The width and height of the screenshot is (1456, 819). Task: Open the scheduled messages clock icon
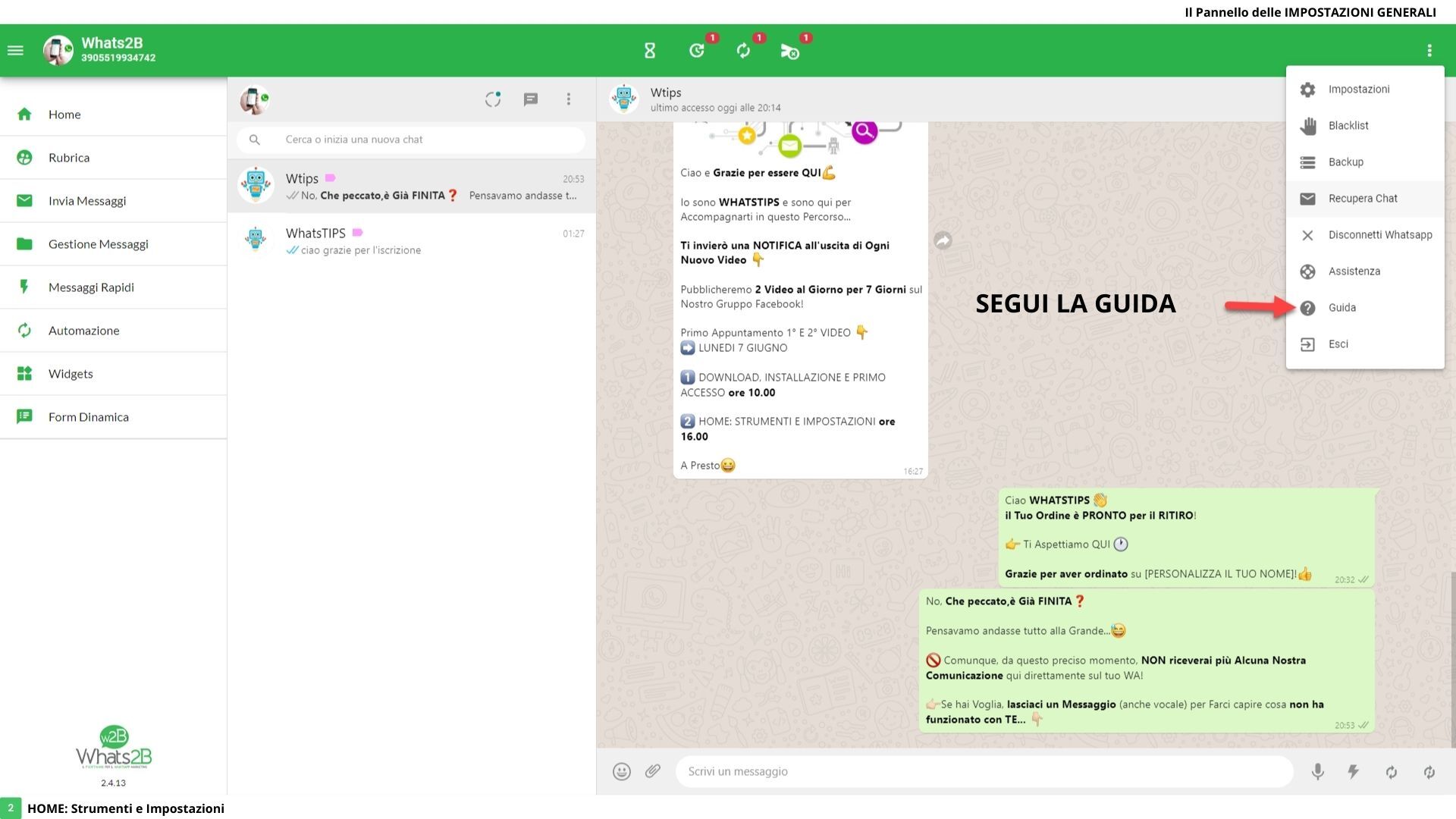(697, 51)
